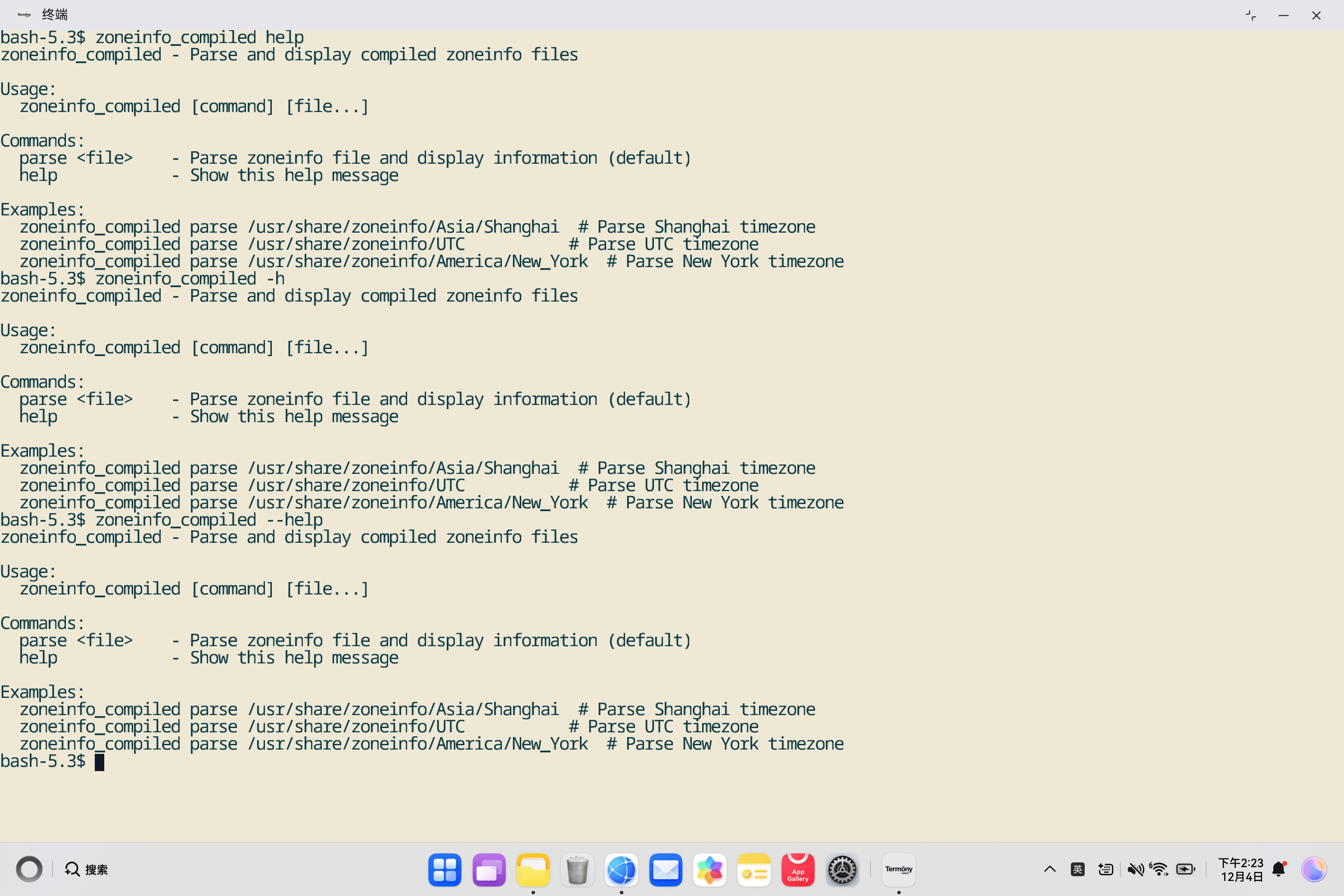The width and height of the screenshot is (1344, 896).
Task: Open the Mail envelope app
Action: coord(666,870)
